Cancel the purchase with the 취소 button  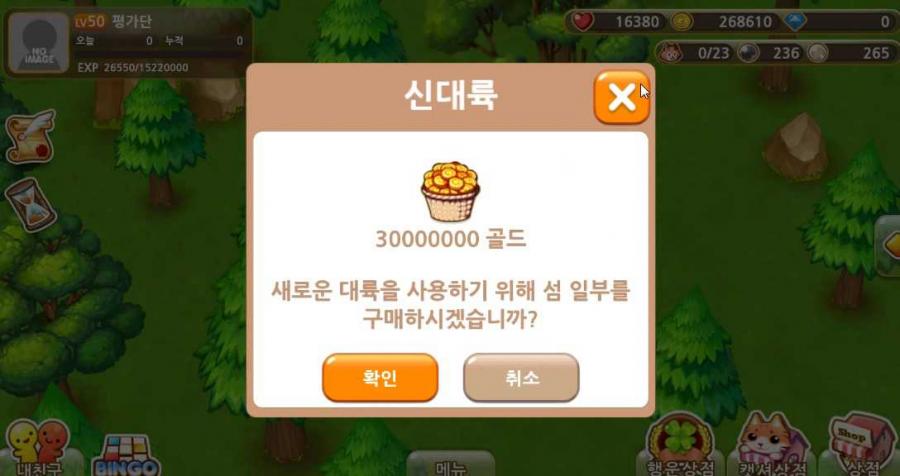pyautogui.click(x=521, y=378)
